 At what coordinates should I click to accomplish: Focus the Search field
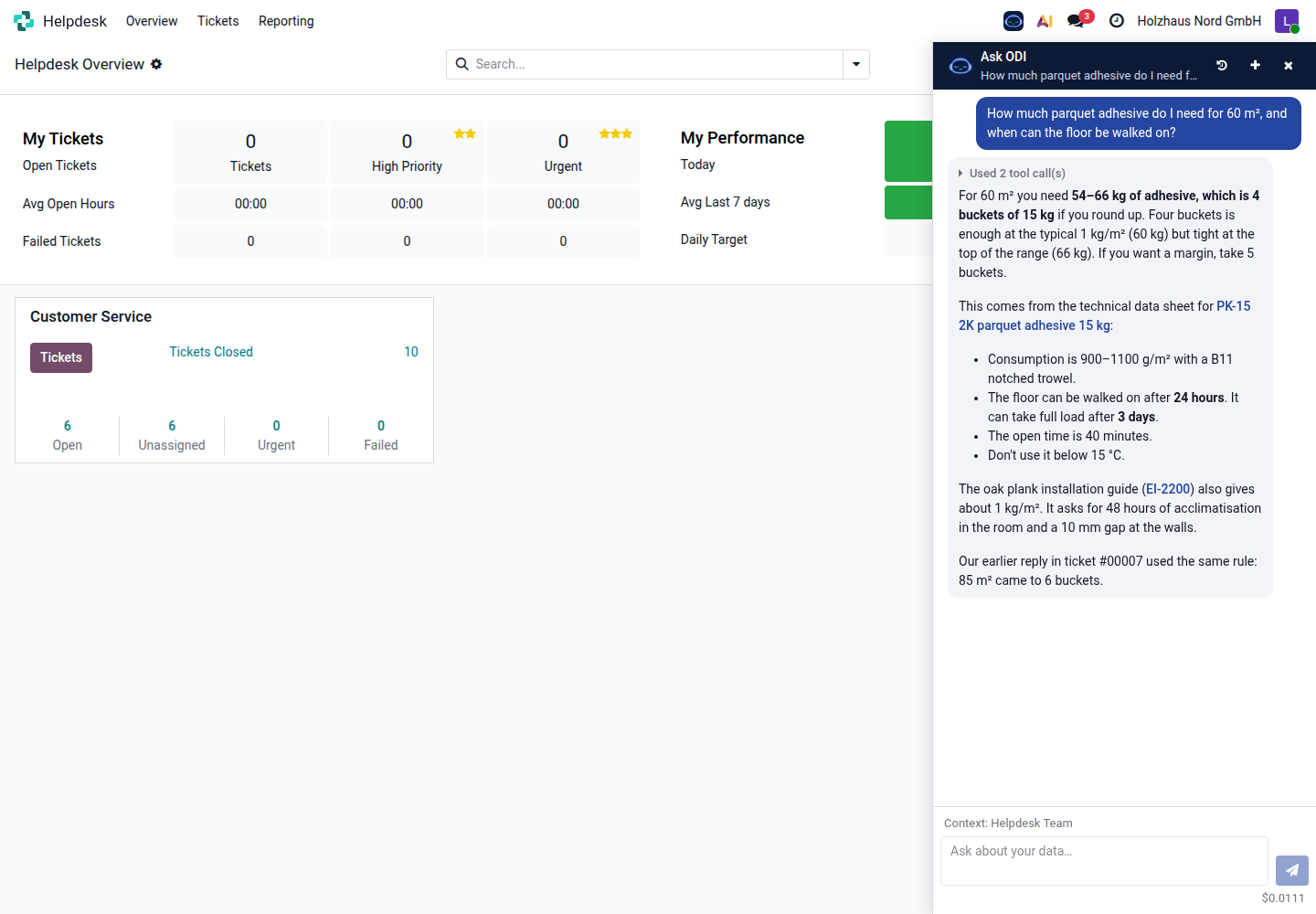656,64
